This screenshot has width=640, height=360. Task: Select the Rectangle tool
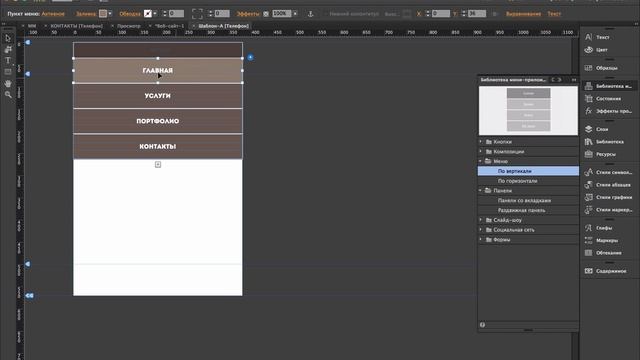(8, 72)
